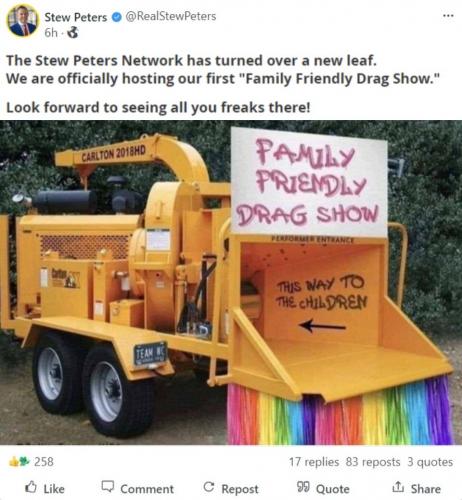Screen dimensions: 462x500
Task: Click the Share button label
Action: coord(426,489)
